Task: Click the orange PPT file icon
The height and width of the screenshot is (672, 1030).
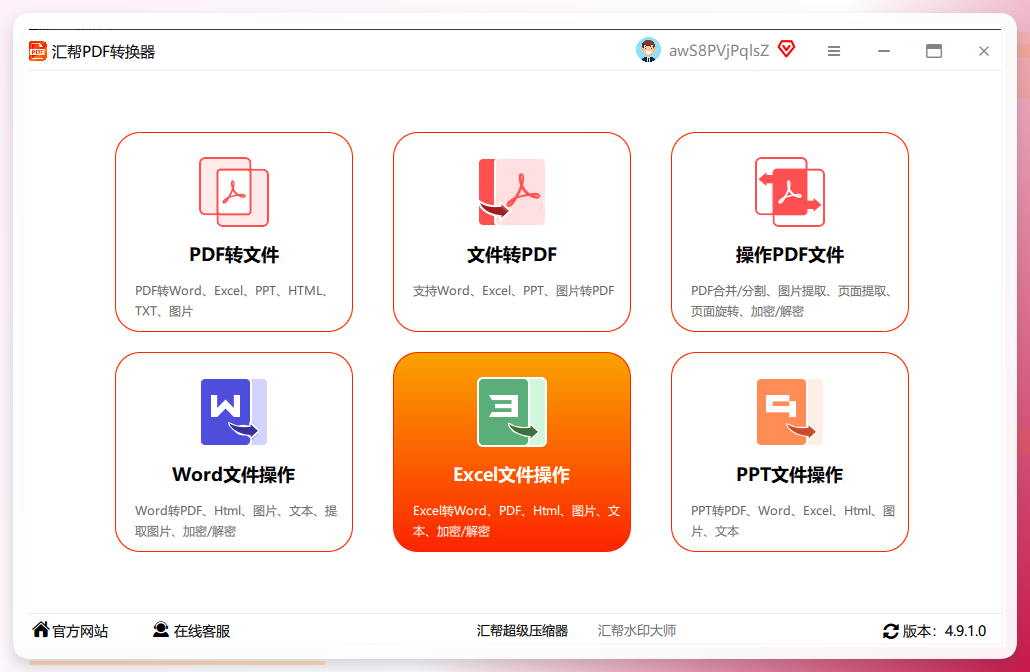Action: click(x=790, y=412)
